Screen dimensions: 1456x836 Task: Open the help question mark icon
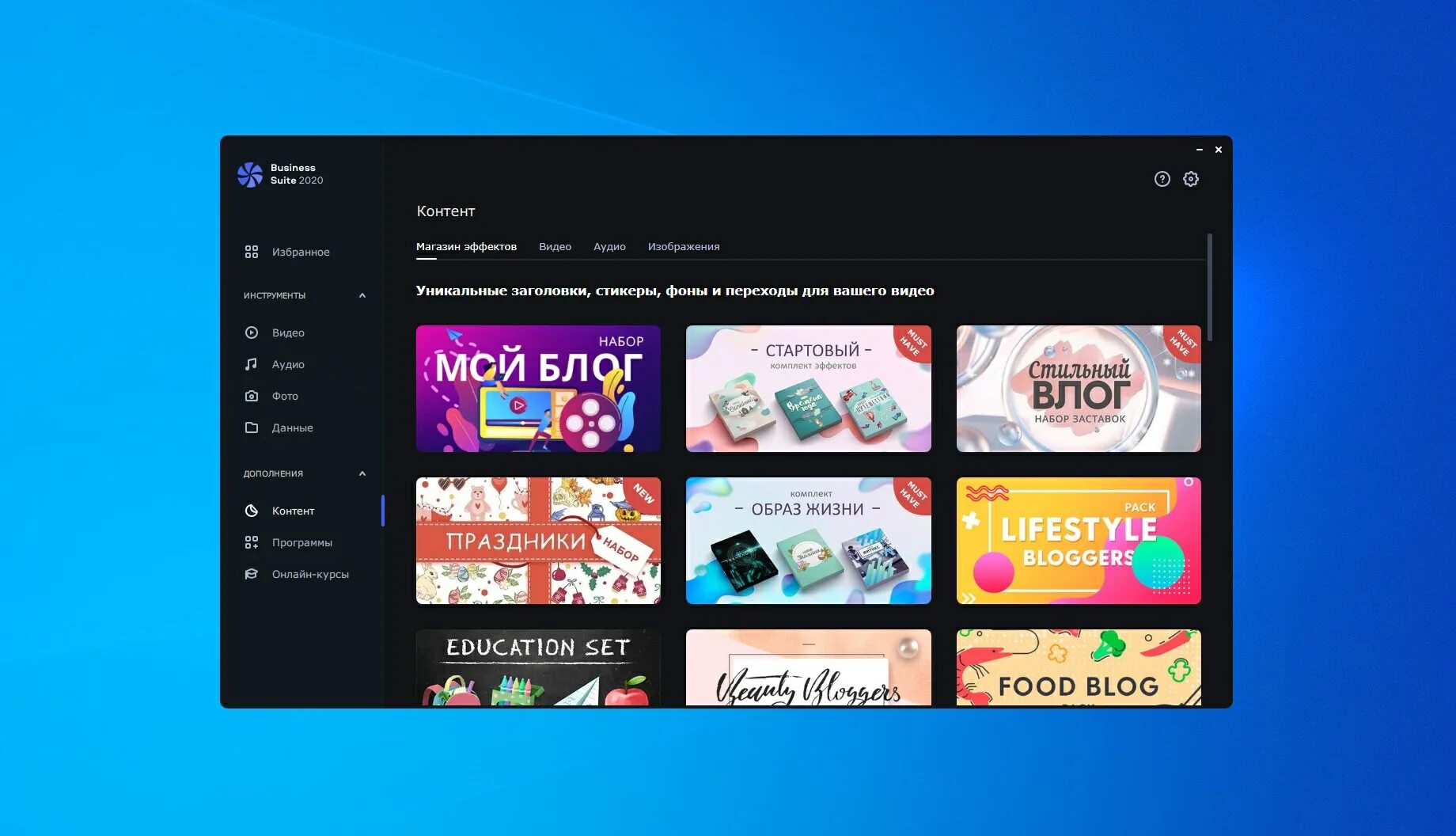point(1162,179)
